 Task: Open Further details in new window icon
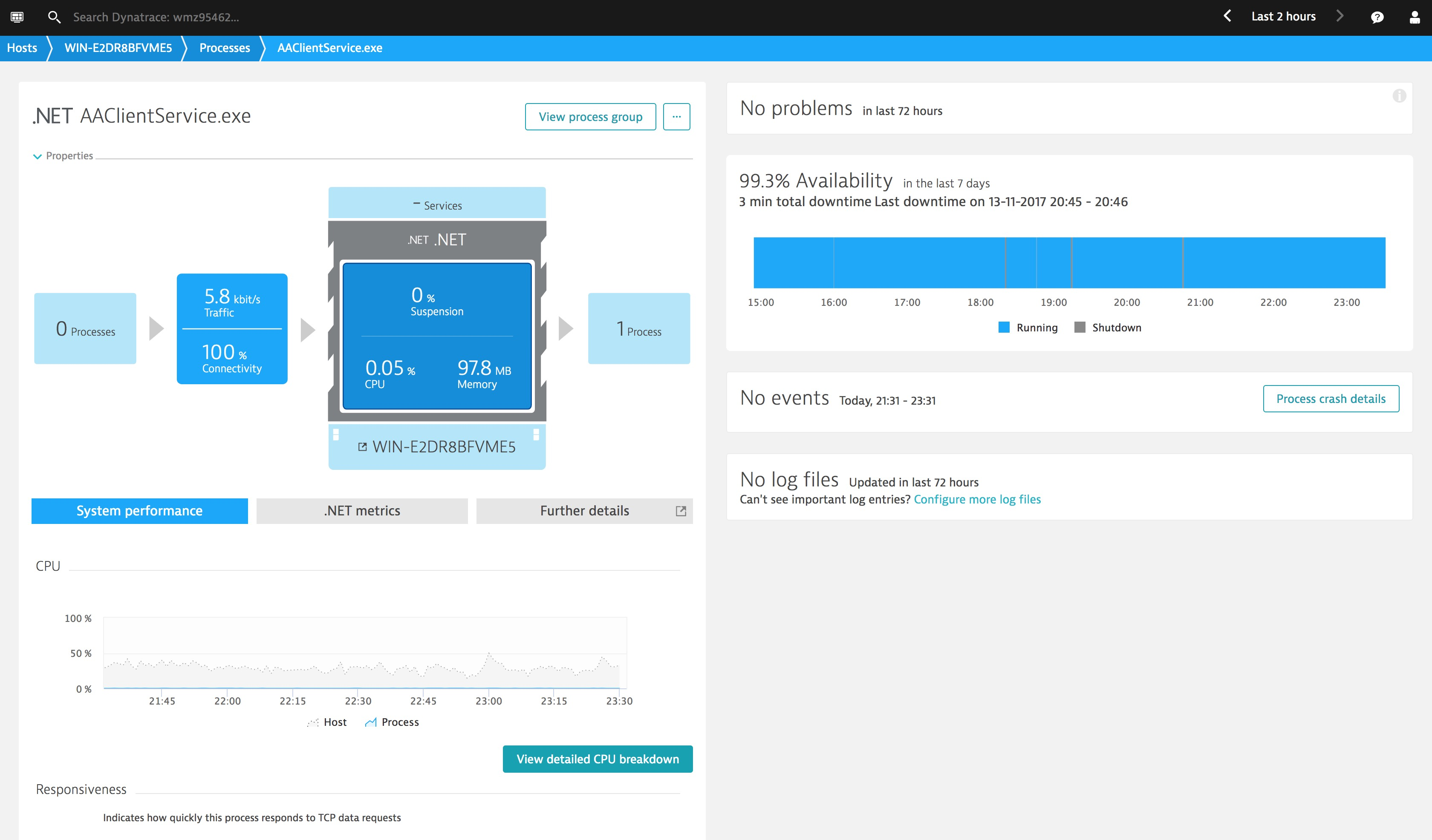(x=681, y=510)
